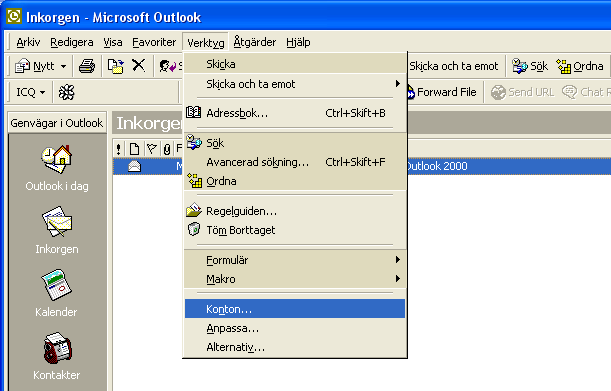
Task: Open the Kontakter shortcut icon
Action: coord(57,348)
